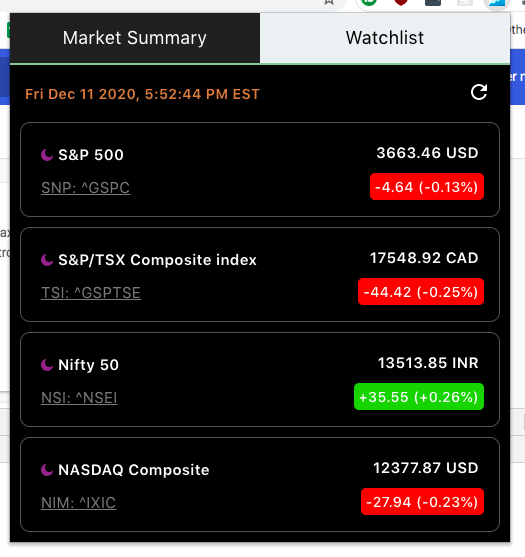Click the 17548.92 CAD price value

424,258
